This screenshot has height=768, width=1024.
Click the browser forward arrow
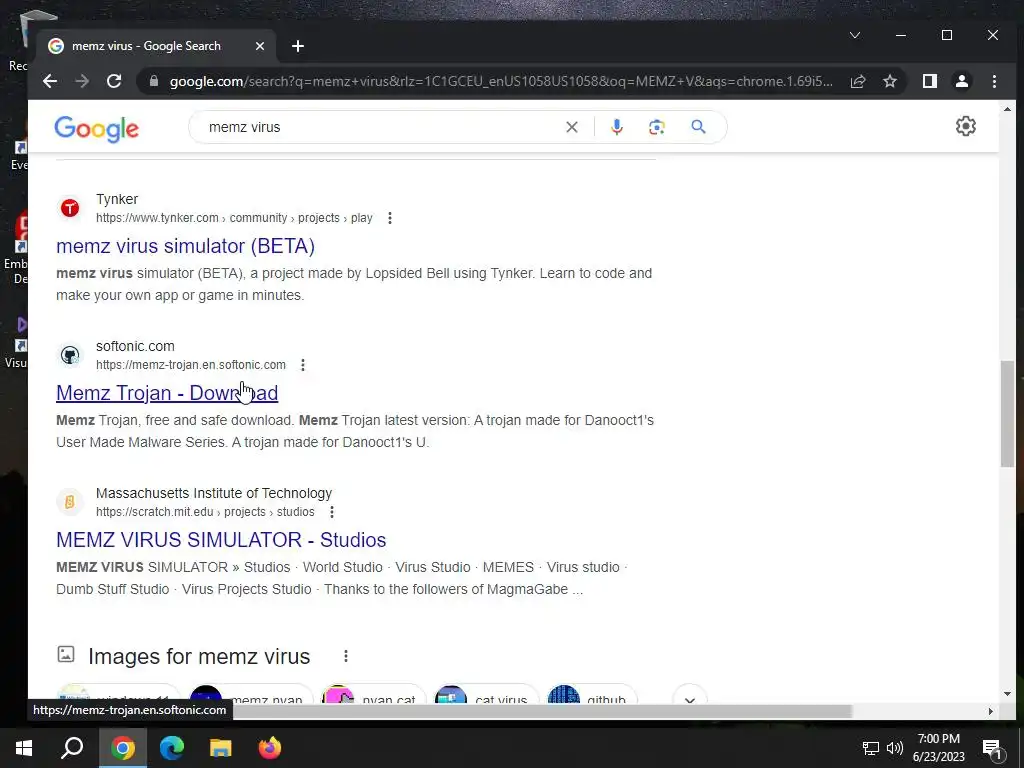coord(82,81)
